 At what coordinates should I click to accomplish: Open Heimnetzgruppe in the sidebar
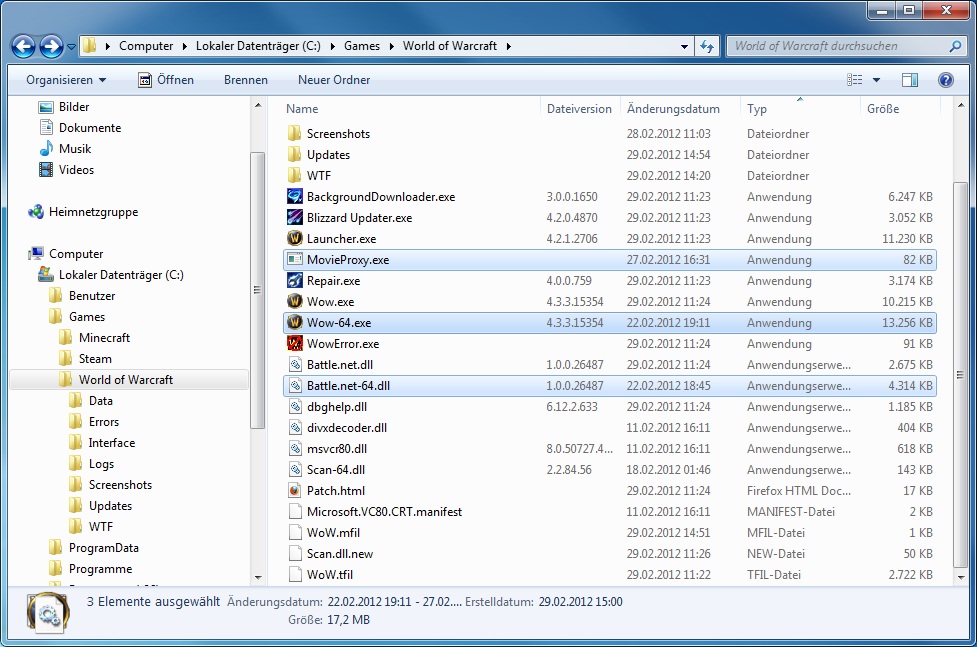pos(83,212)
